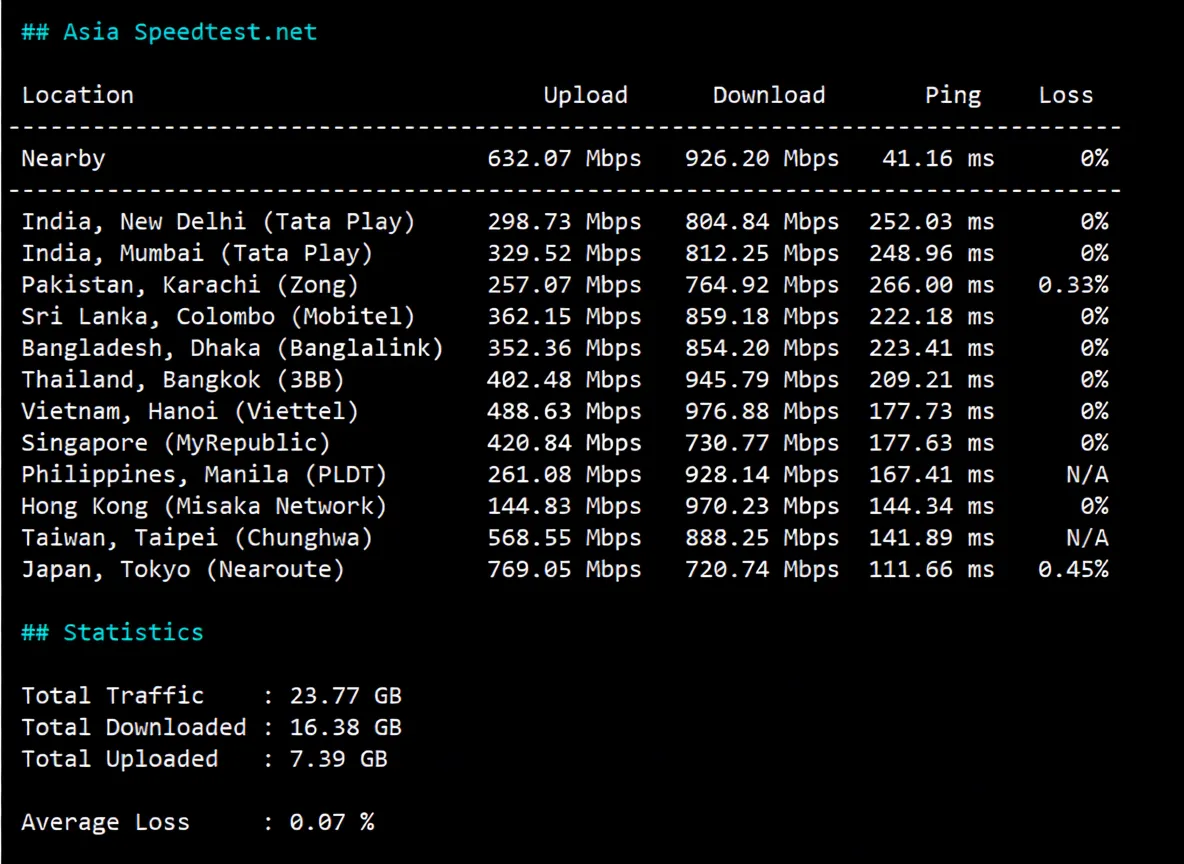Click the Average Loss value 0.07%
Image resolution: width=1184 pixels, height=864 pixels.
pyautogui.click(x=331, y=821)
